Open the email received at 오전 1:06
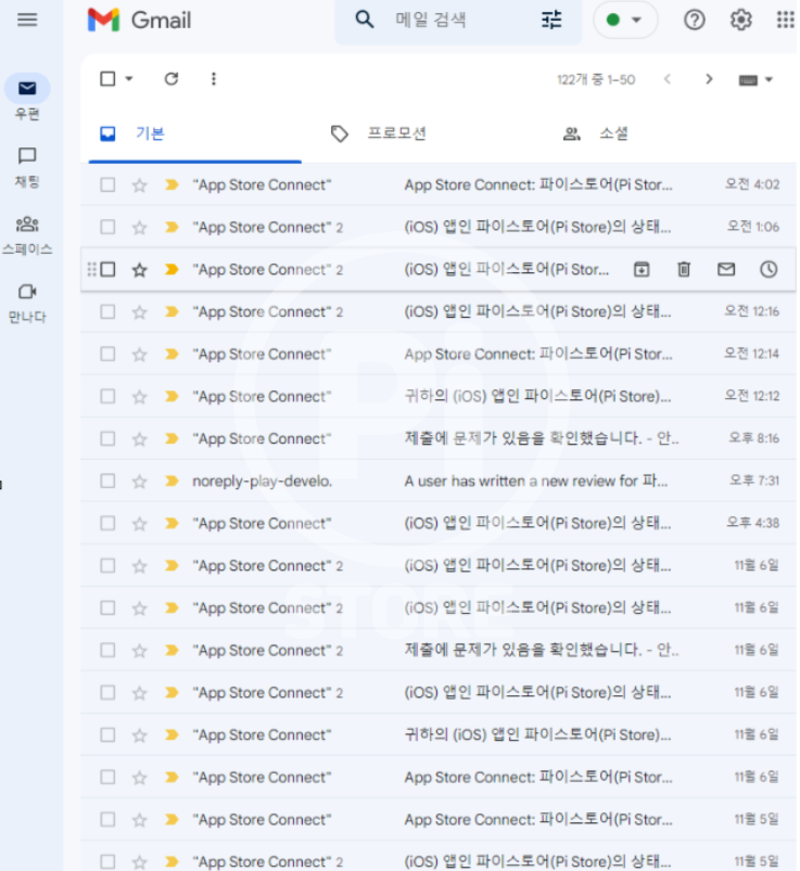Viewport: 800px width, 871px height. coord(438,227)
